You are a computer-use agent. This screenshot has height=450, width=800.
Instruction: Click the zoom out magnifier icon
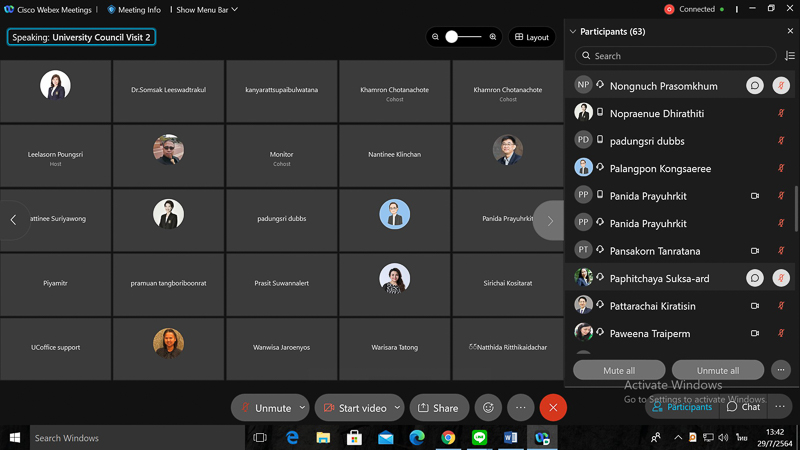(x=435, y=37)
